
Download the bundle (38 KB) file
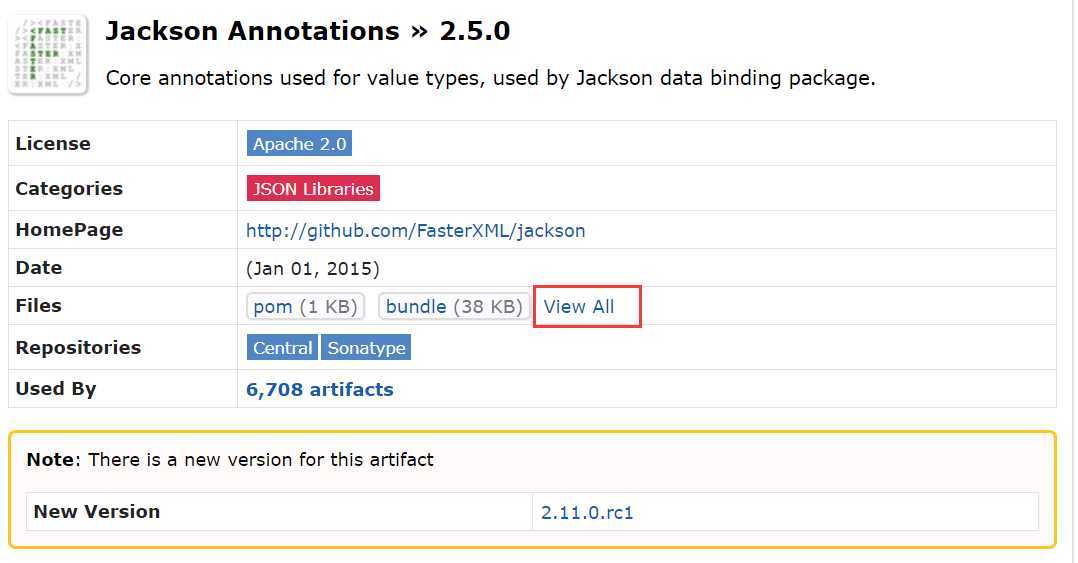(454, 307)
